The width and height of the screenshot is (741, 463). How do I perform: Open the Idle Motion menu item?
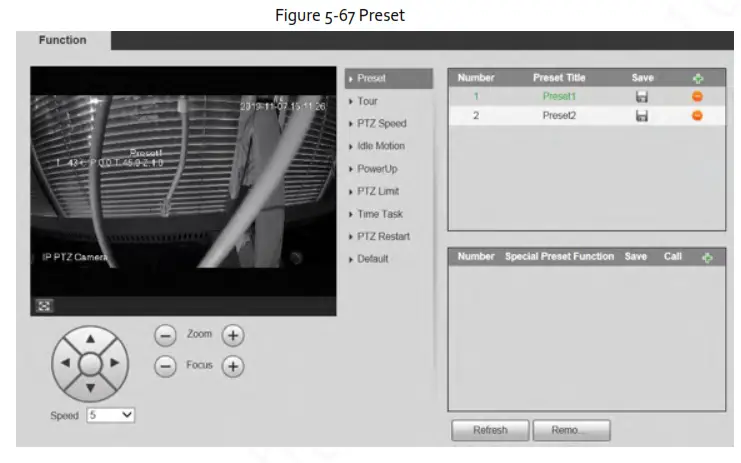pyautogui.click(x=381, y=146)
